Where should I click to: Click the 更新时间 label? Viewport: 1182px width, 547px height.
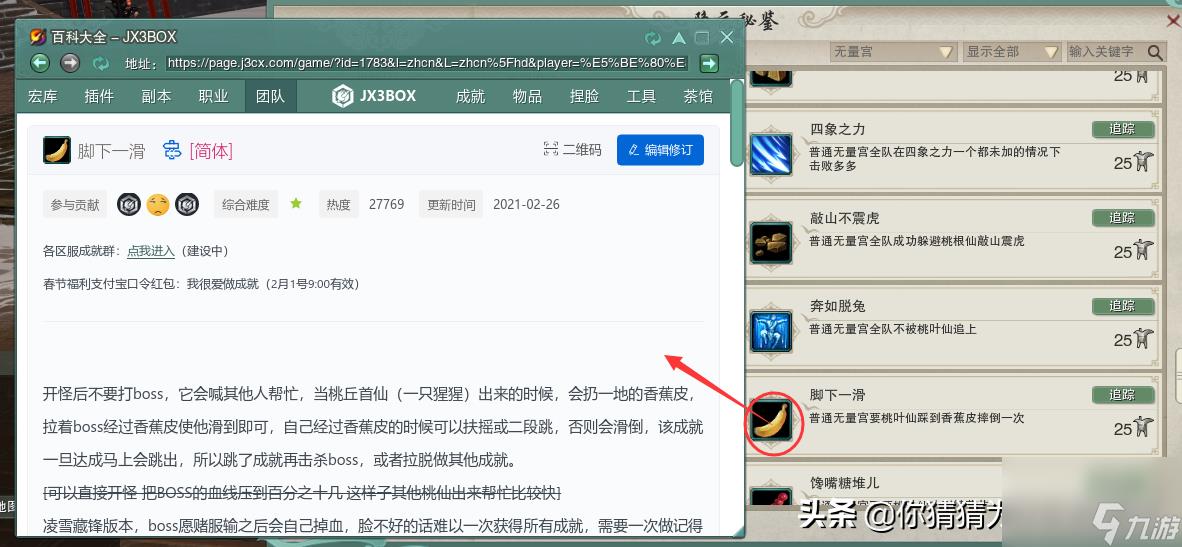[451, 204]
